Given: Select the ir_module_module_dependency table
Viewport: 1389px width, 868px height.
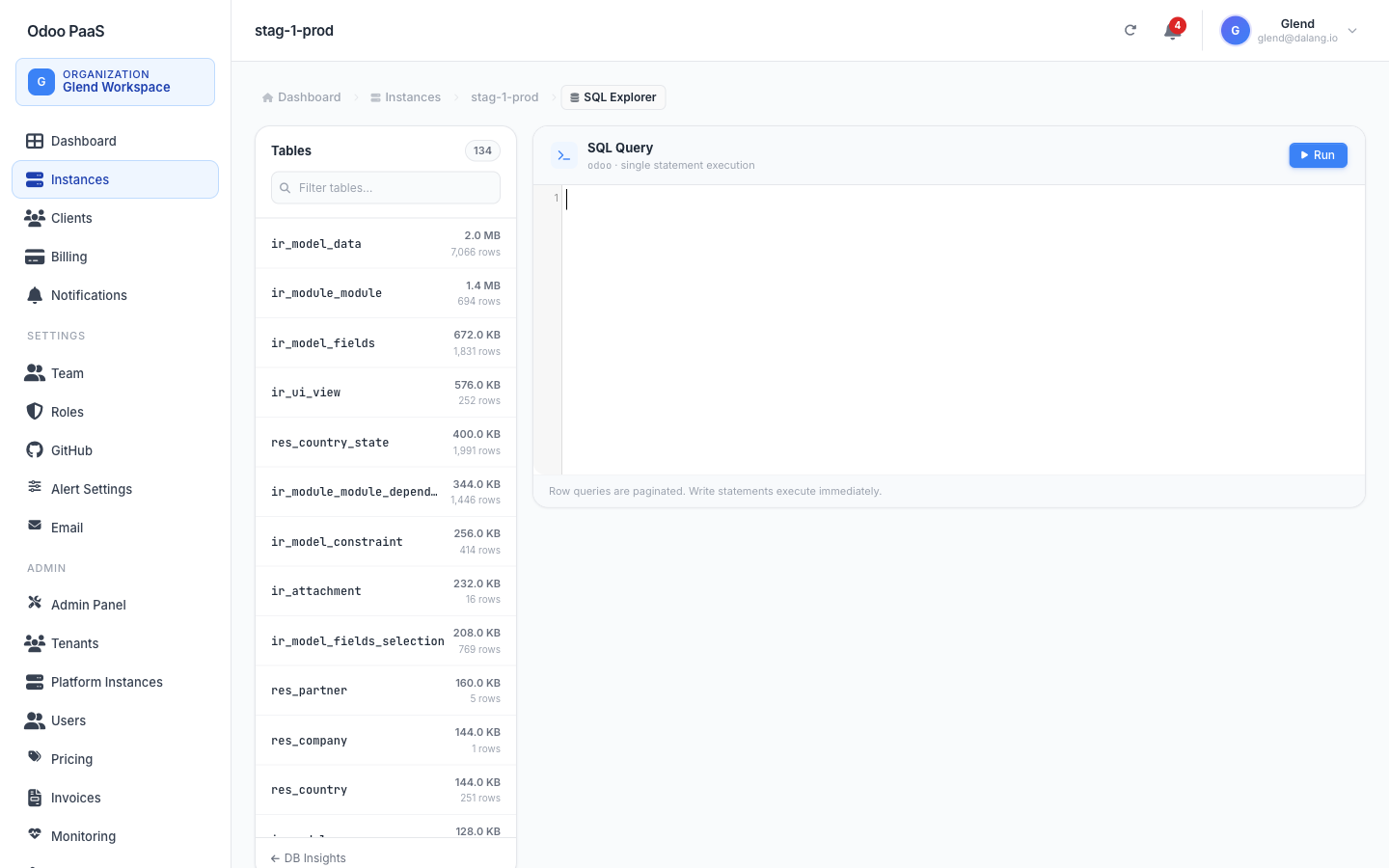Looking at the screenshot, I should (x=386, y=492).
